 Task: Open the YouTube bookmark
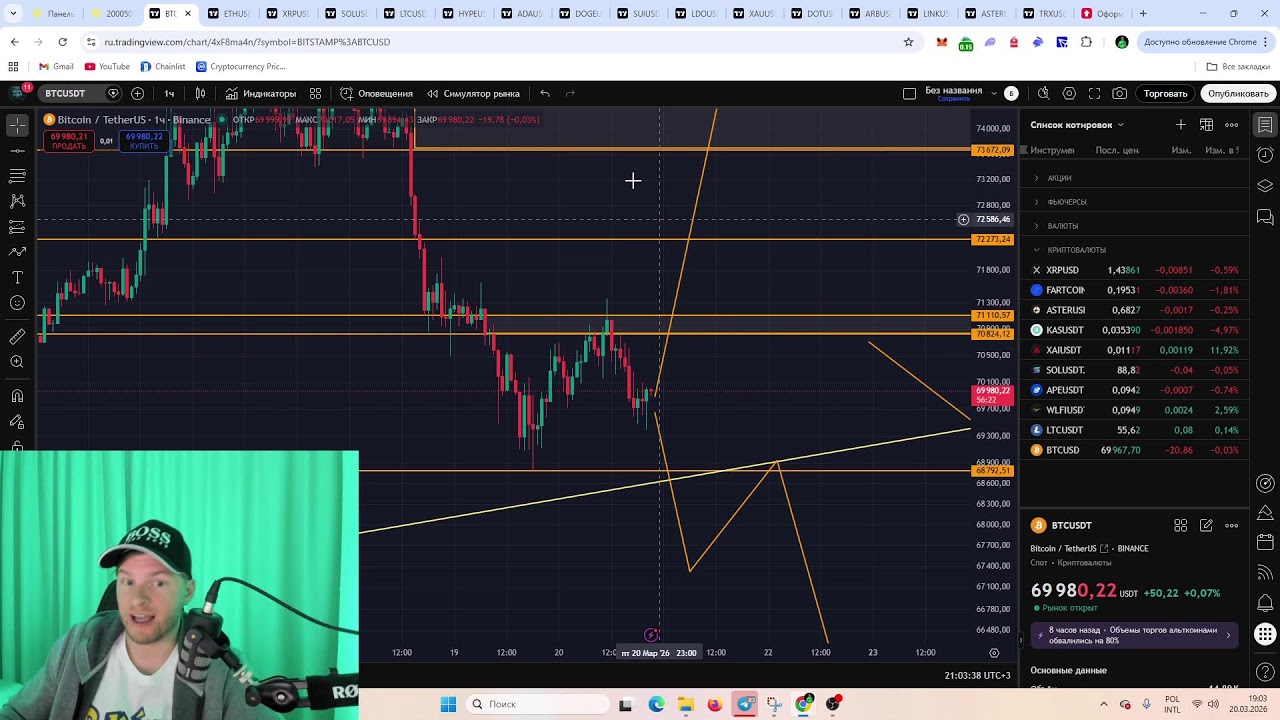(108, 67)
